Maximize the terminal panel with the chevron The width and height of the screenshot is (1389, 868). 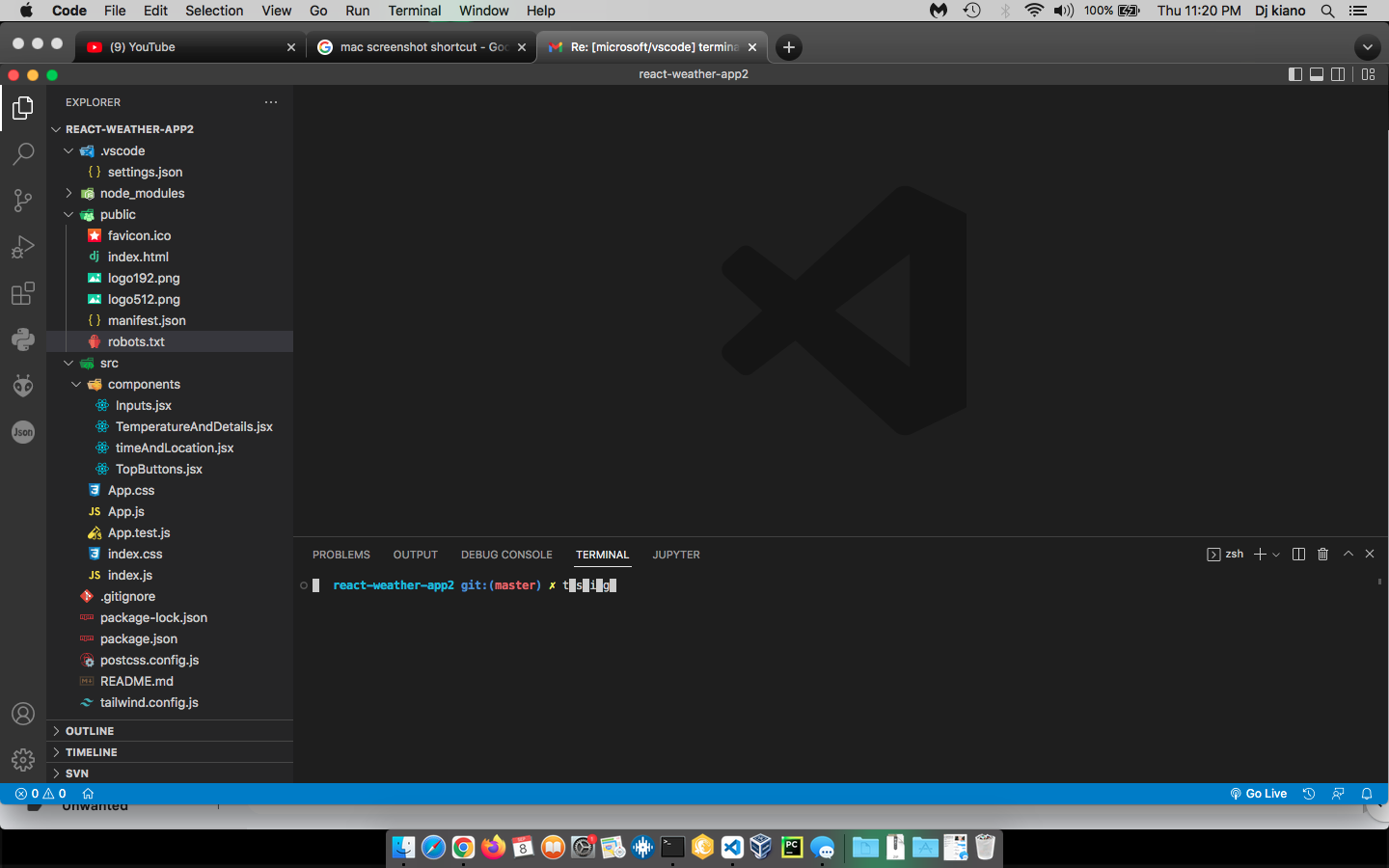click(x=1348, y=554)
